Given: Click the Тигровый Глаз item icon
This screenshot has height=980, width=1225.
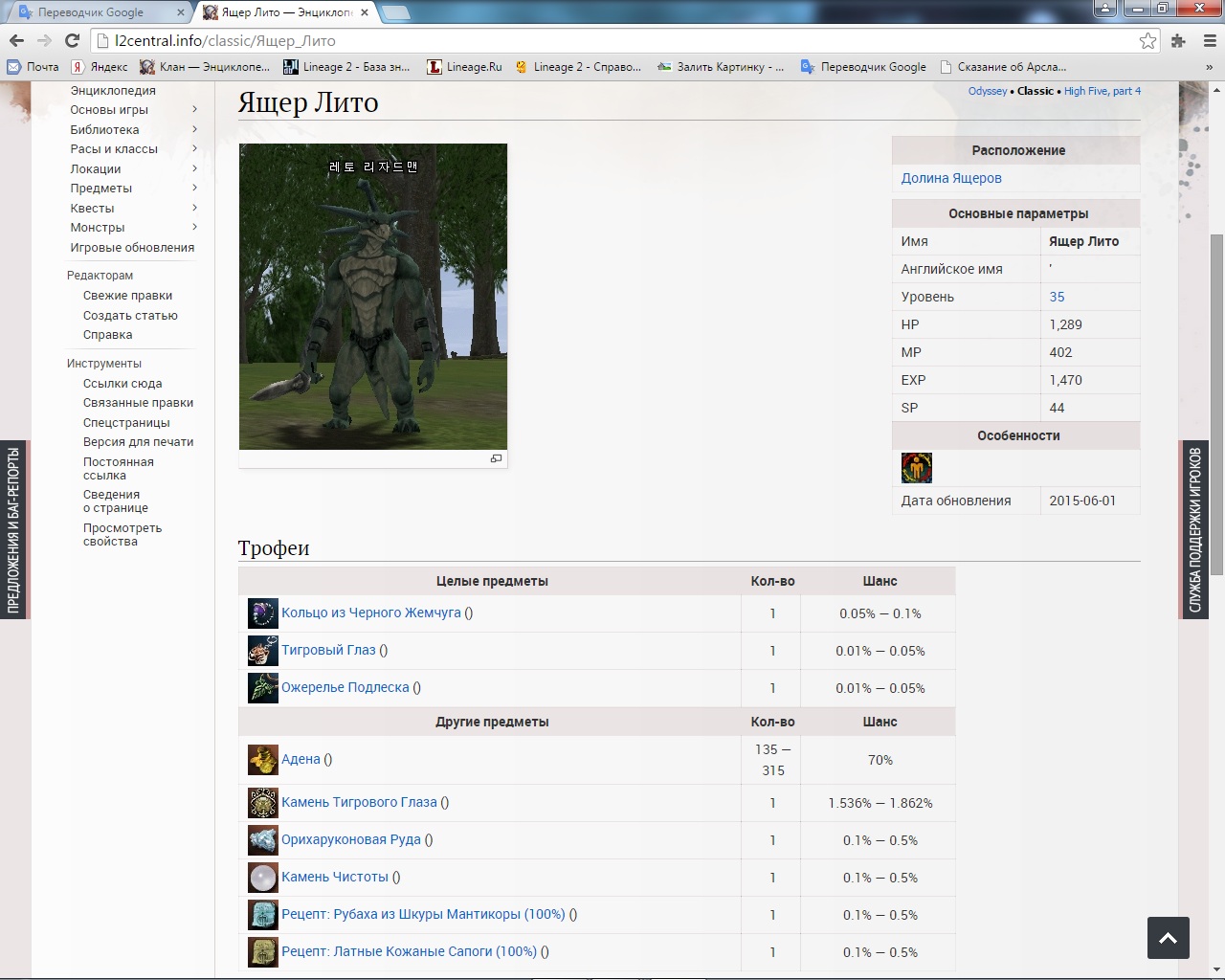Looking at the screenshot, I should [x=263, y=651].
